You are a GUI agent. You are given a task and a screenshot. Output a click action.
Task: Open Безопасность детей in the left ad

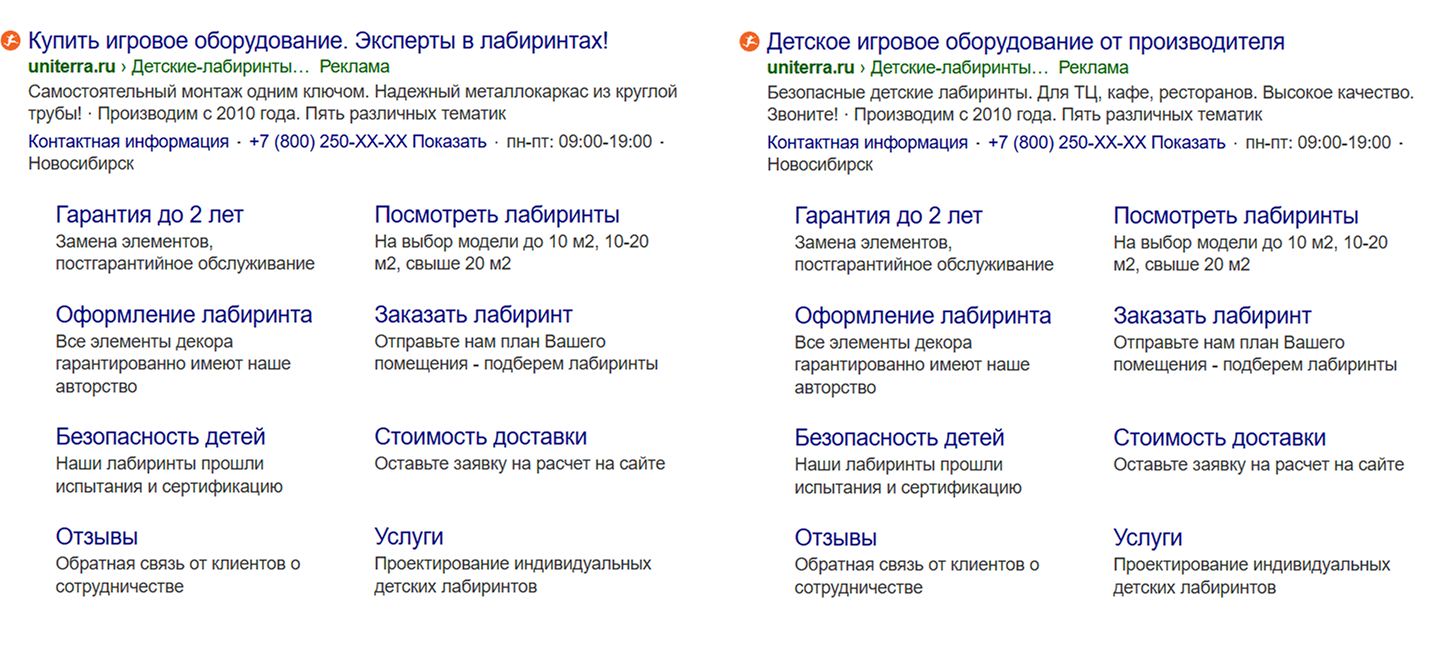point(161,436)
